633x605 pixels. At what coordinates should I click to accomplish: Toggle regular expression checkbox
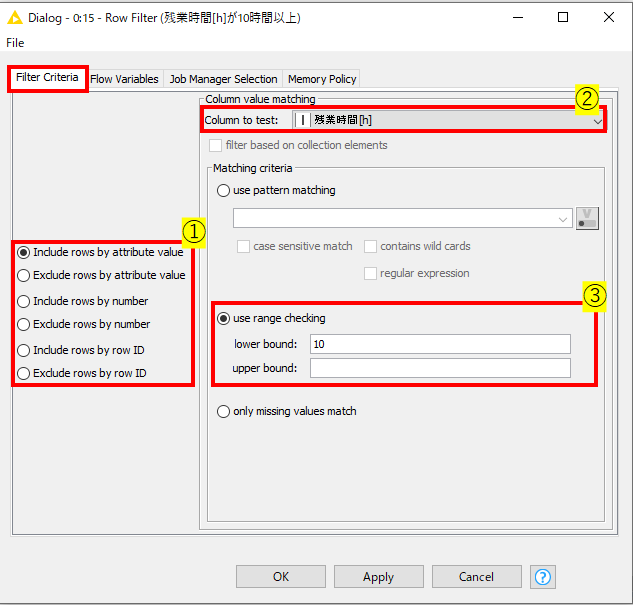point(370,273)
